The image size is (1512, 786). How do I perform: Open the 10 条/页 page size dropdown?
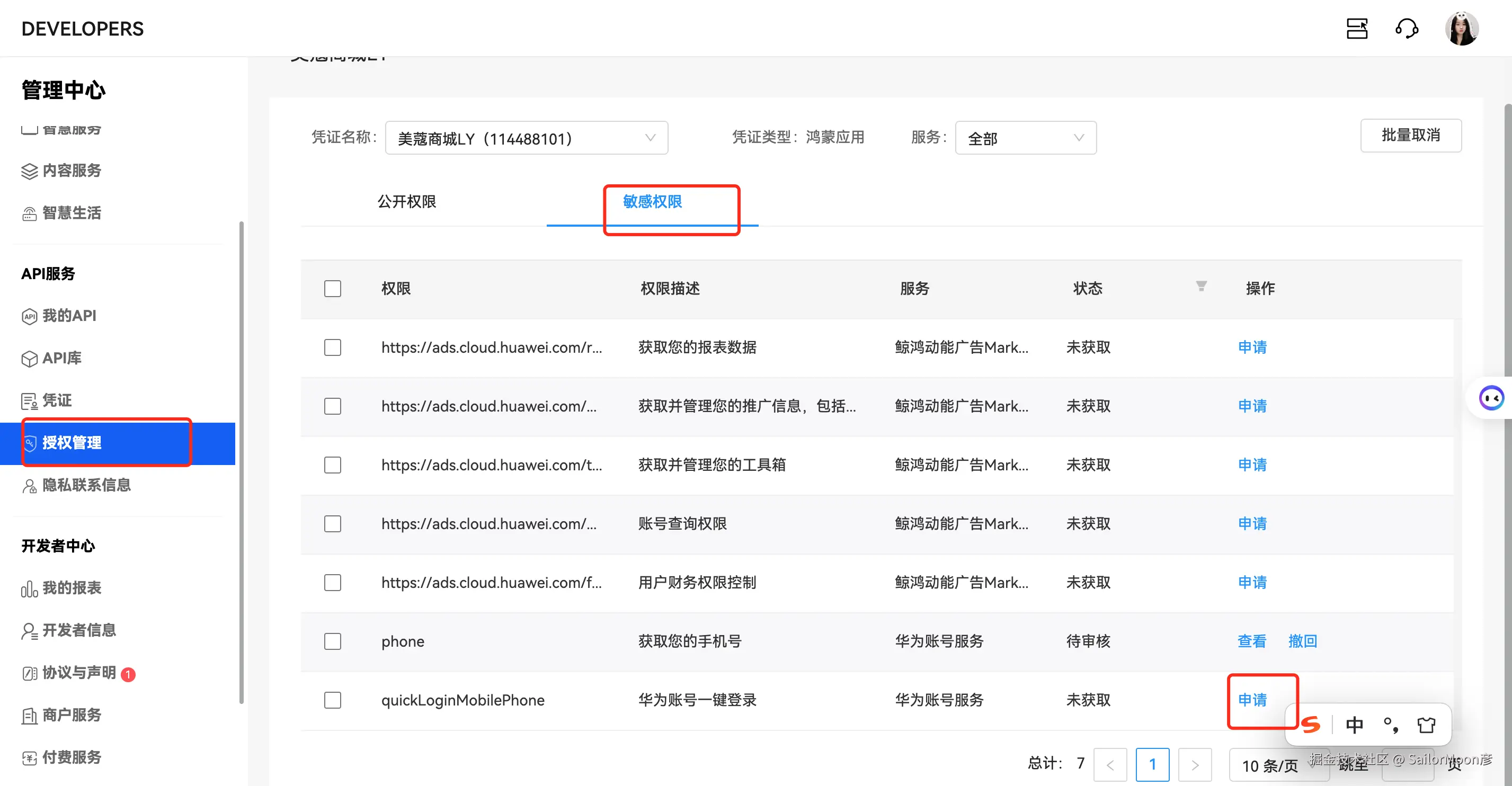tap(1269, 765)
